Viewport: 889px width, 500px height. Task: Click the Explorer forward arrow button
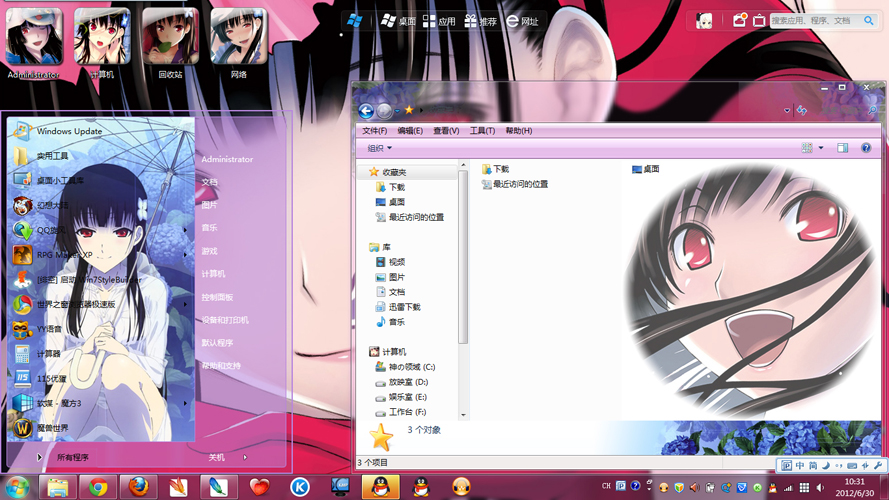[384, 111]
